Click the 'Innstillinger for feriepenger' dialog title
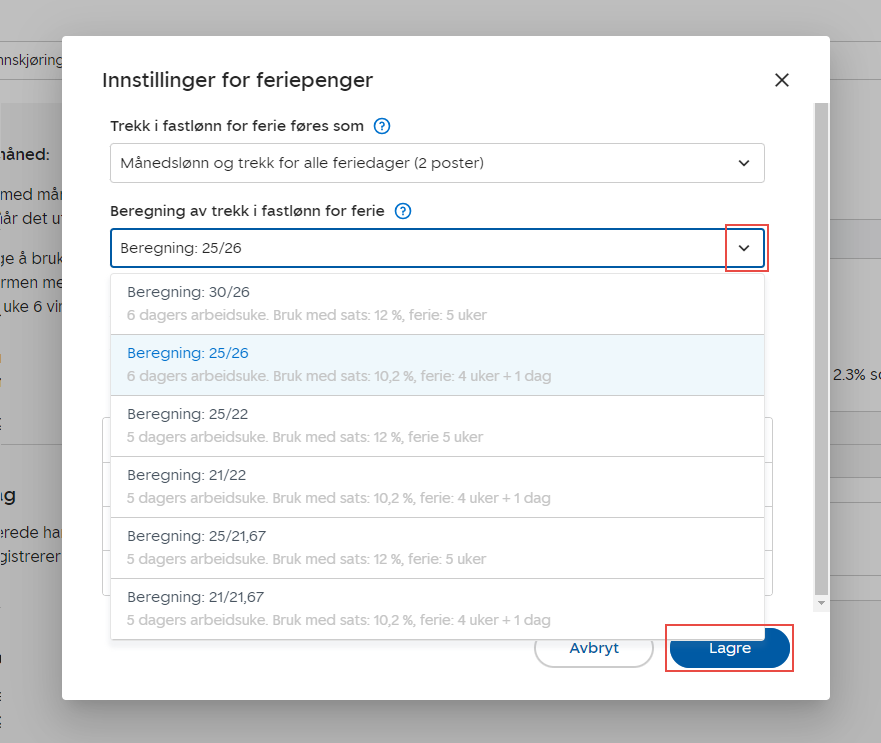Image resolution: width=881 pixels, height=743 pixels. pyautogui.click(x=238, y=81)
